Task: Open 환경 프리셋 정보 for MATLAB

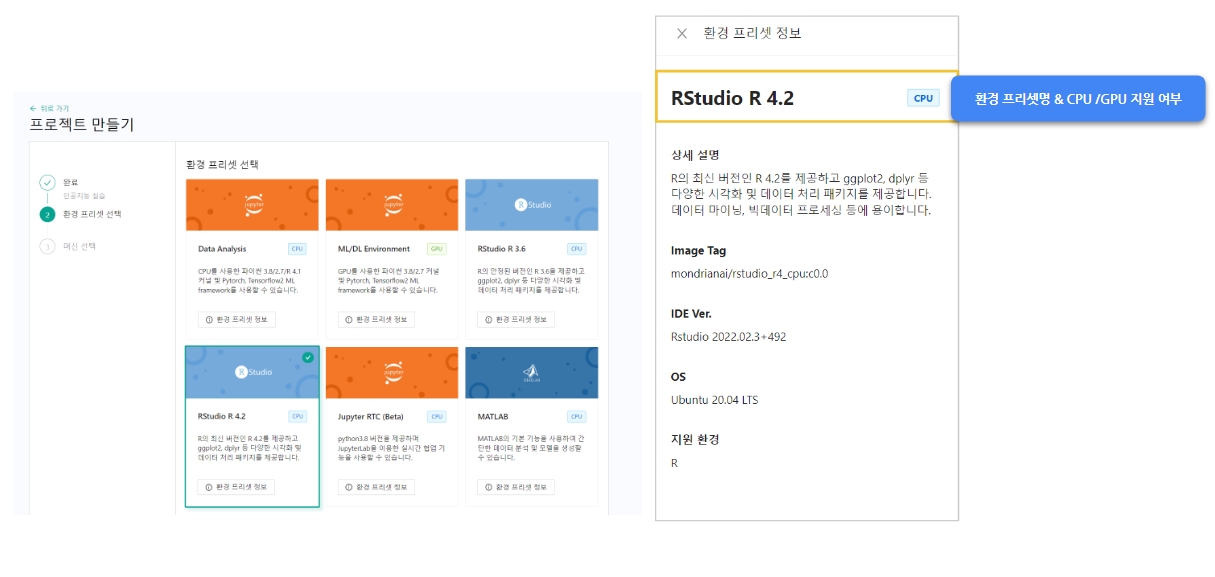Action: 516,487
